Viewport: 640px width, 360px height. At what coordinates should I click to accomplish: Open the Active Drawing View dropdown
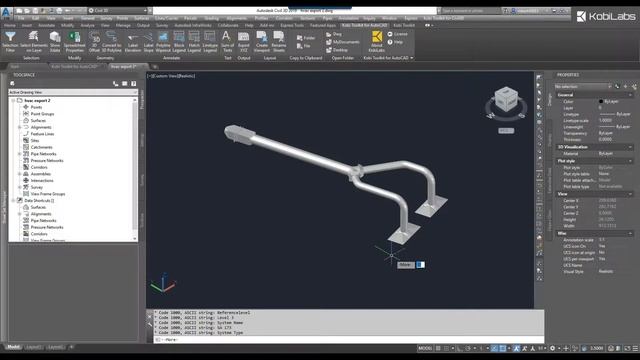pyautogui.click(x=73, y=92)
